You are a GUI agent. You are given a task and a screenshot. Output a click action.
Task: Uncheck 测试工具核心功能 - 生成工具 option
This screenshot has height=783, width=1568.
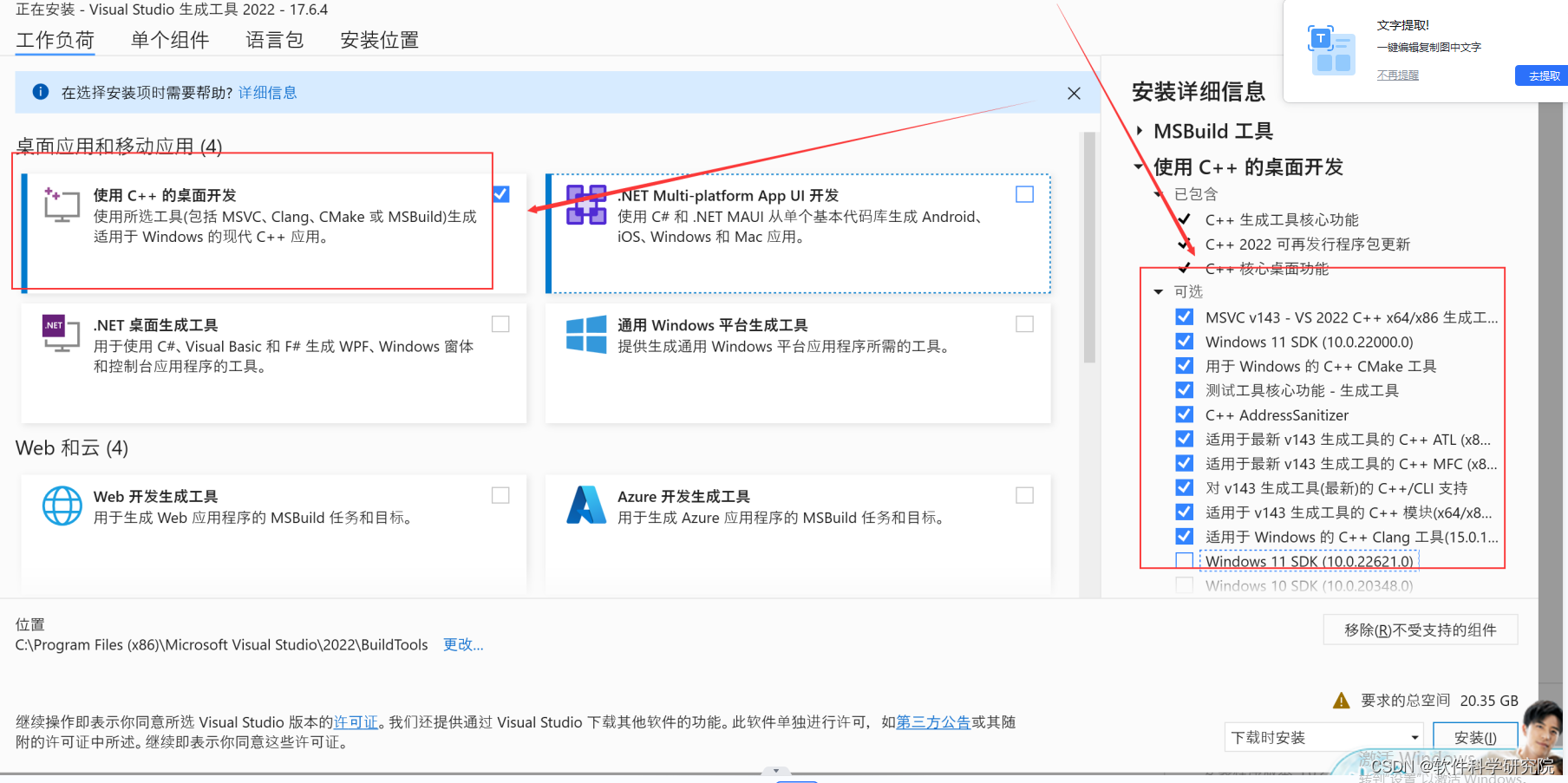tap(1184, 390)
